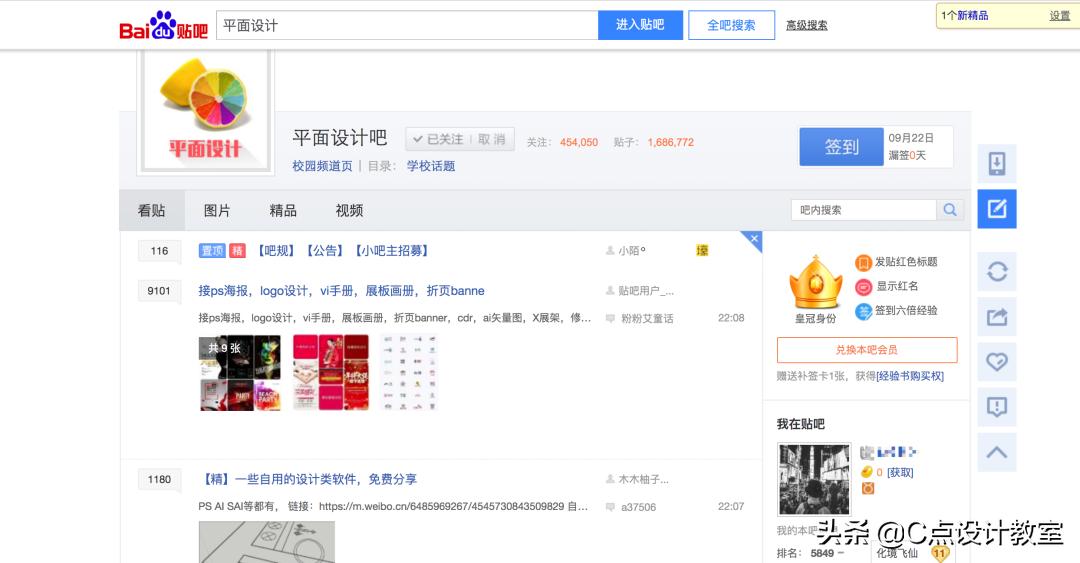Click the 全吧搜索 button
1080x563 pixels.
[731, 25]
